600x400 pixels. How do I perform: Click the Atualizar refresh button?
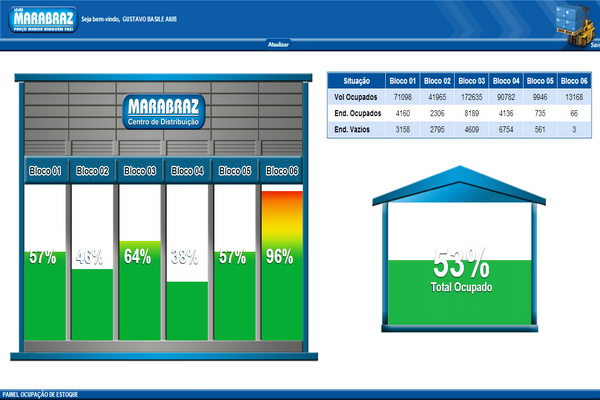[x=278, y=44]
